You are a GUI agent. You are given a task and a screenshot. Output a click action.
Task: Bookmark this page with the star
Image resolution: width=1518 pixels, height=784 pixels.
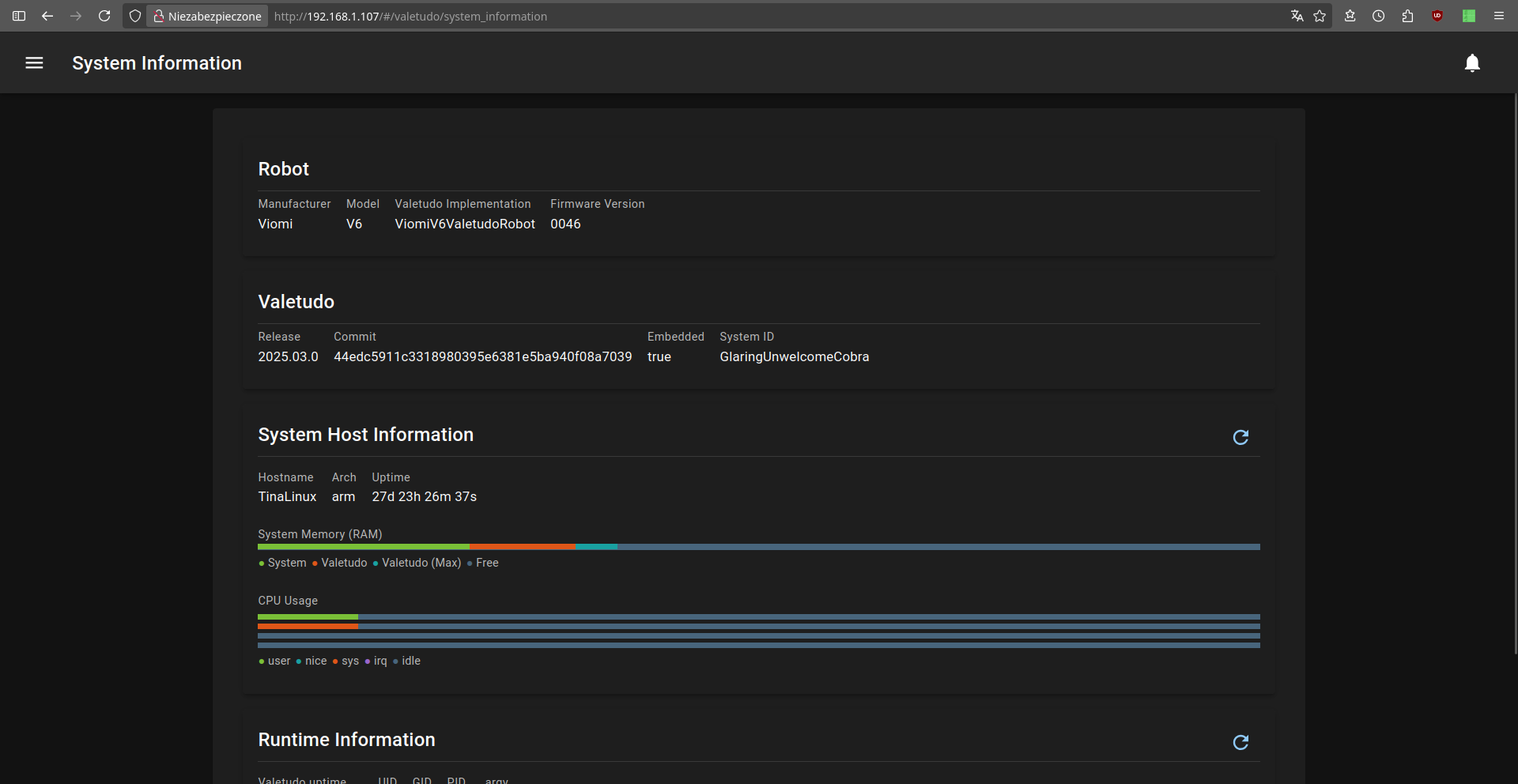point(1320,16)
